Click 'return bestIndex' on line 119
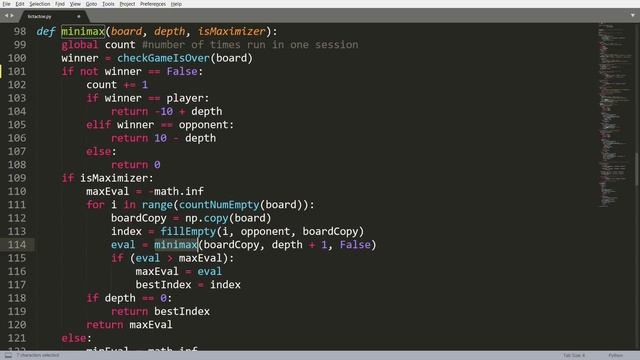The width and height of the screenshot is (640, 360). (x=160, y=311)
